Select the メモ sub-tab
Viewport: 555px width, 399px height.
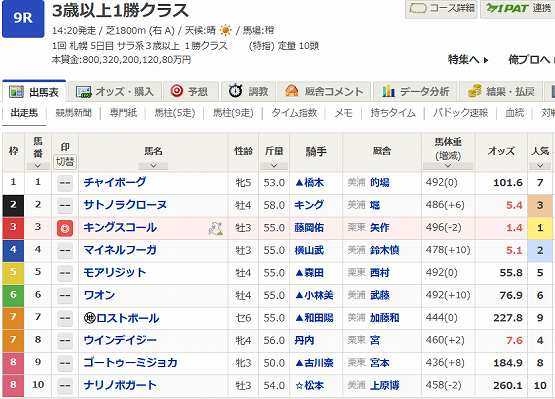point(343,113)
